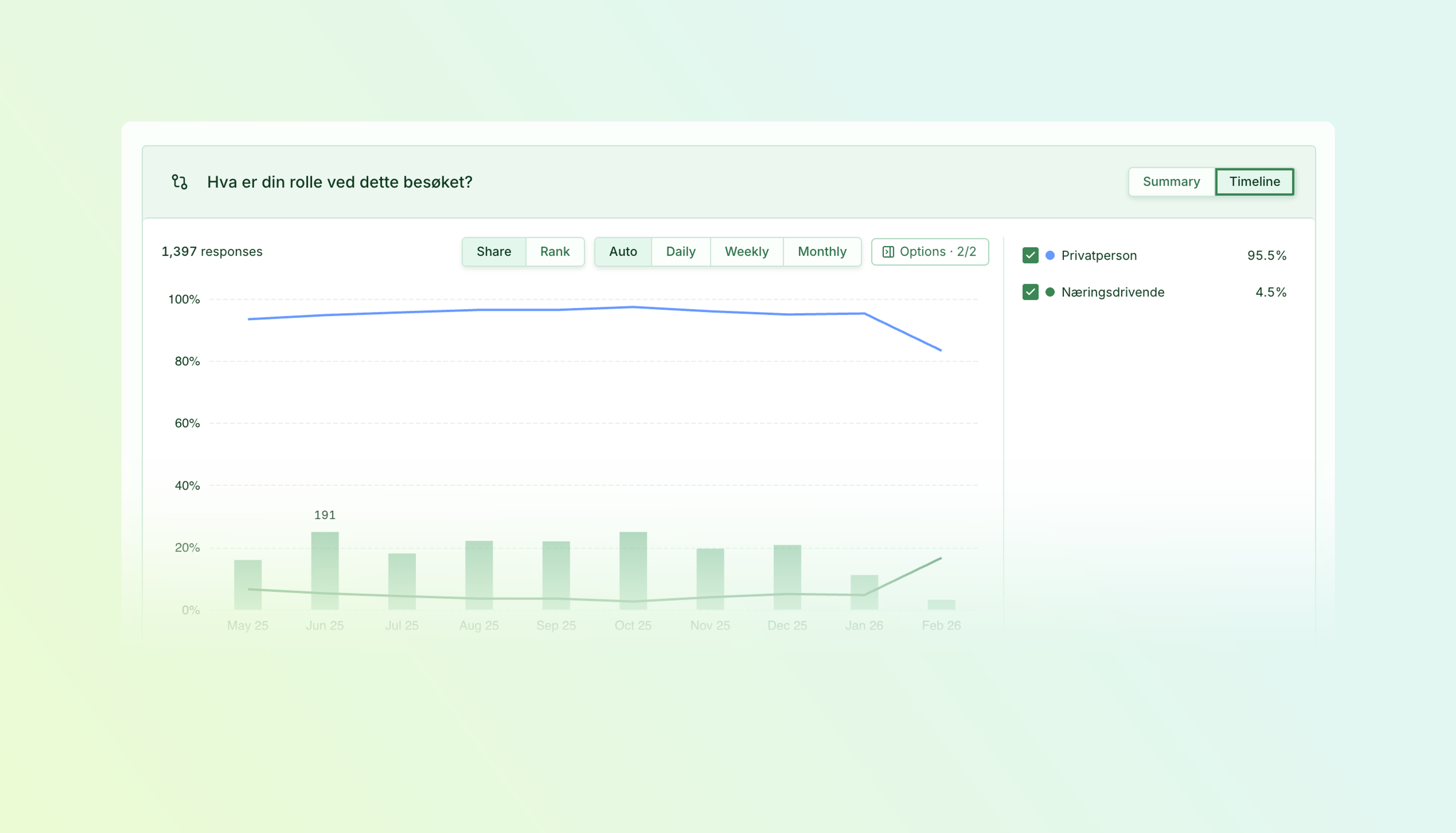Click the Feb 26 response bar
Viewport: 1456px width, 833px height.
click(941, 605)
